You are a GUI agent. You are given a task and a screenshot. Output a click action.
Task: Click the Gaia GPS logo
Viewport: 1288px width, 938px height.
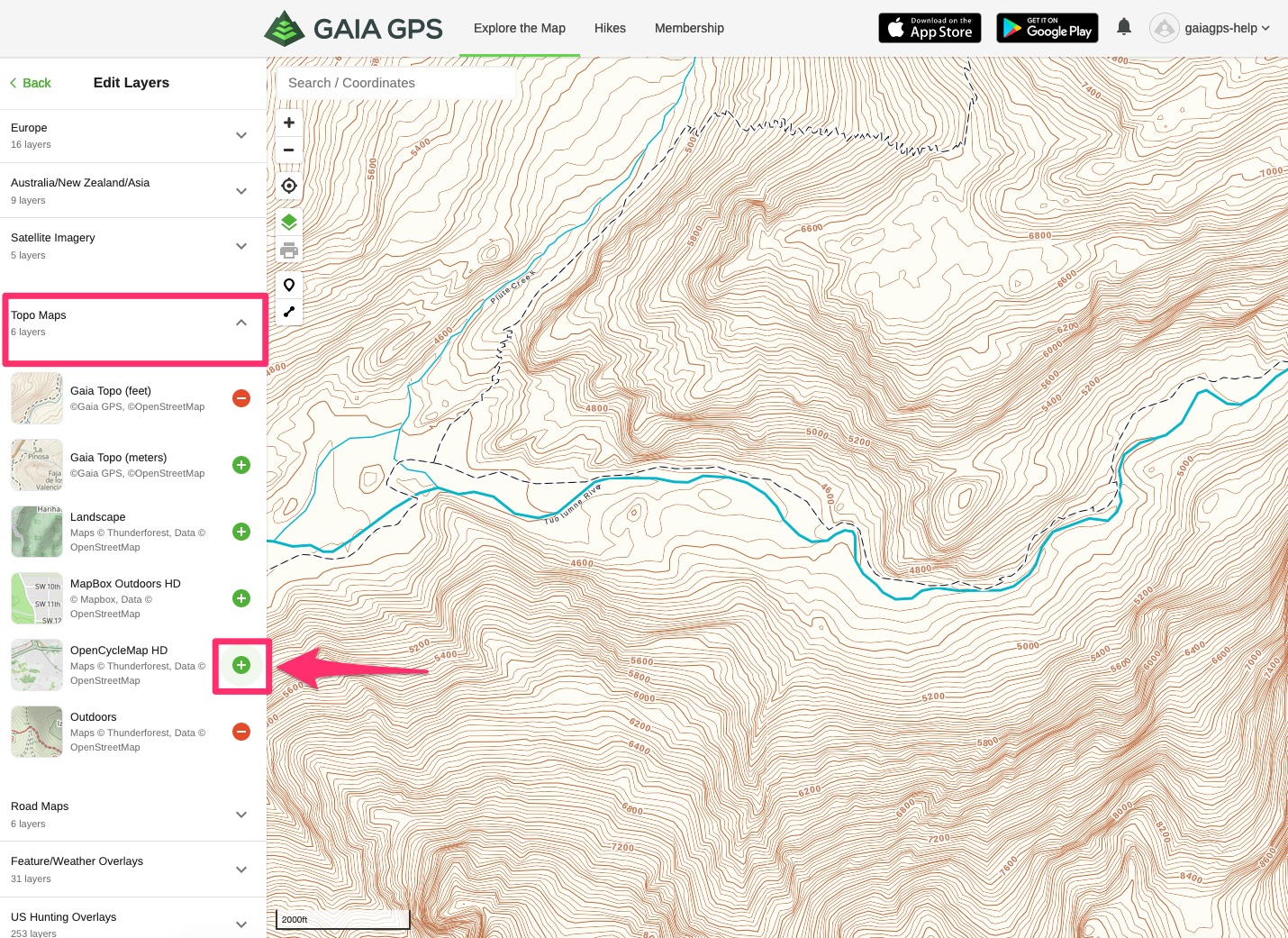coord(353,28)
